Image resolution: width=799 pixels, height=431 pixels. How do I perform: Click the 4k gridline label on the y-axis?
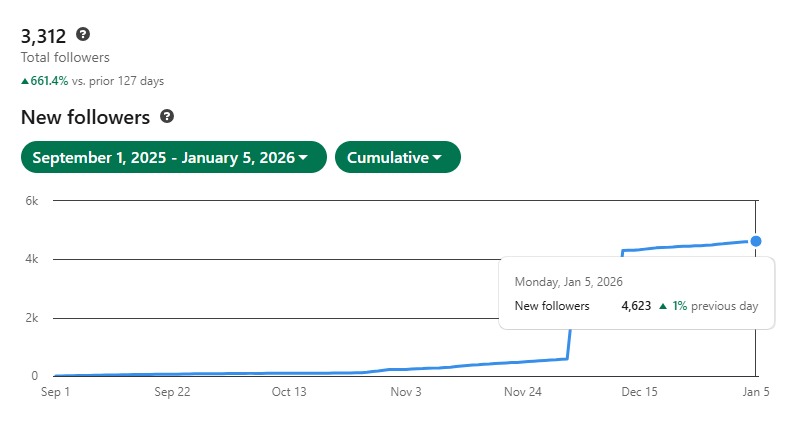click(x=32, y=260)
